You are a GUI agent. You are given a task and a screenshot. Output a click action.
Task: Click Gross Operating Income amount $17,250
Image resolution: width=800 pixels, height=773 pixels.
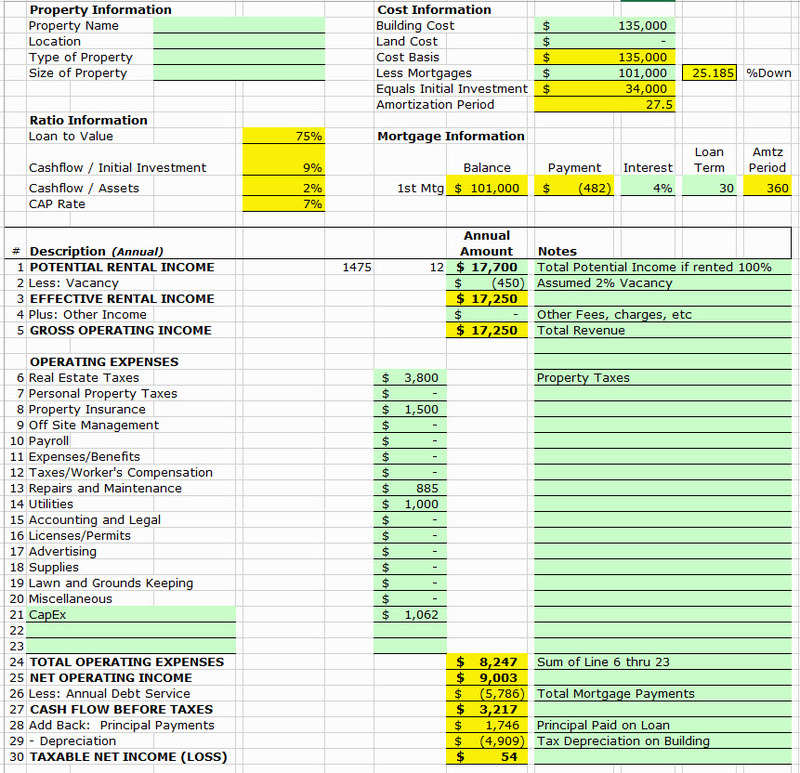(487, 330)
